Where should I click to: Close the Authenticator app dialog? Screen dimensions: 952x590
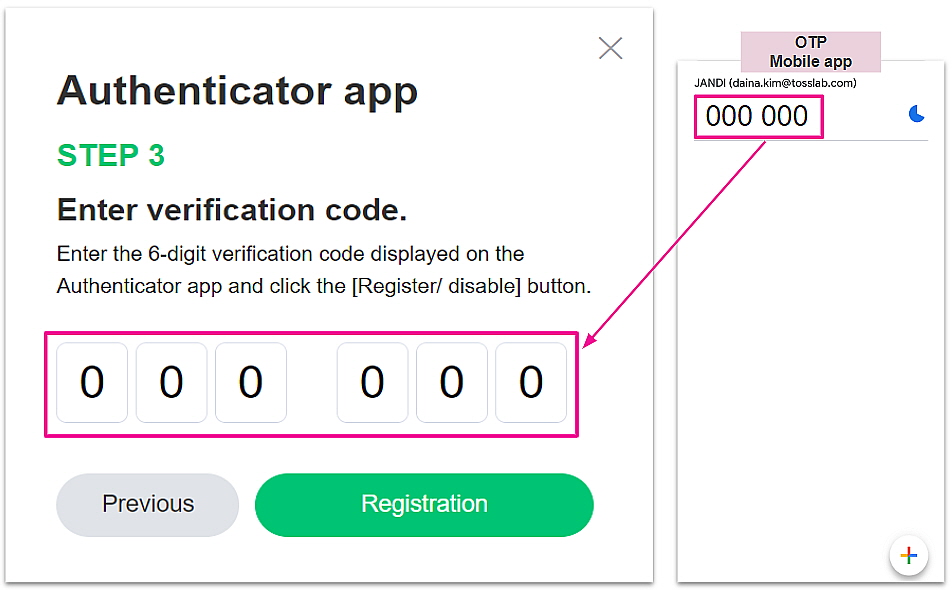(610, 48)
